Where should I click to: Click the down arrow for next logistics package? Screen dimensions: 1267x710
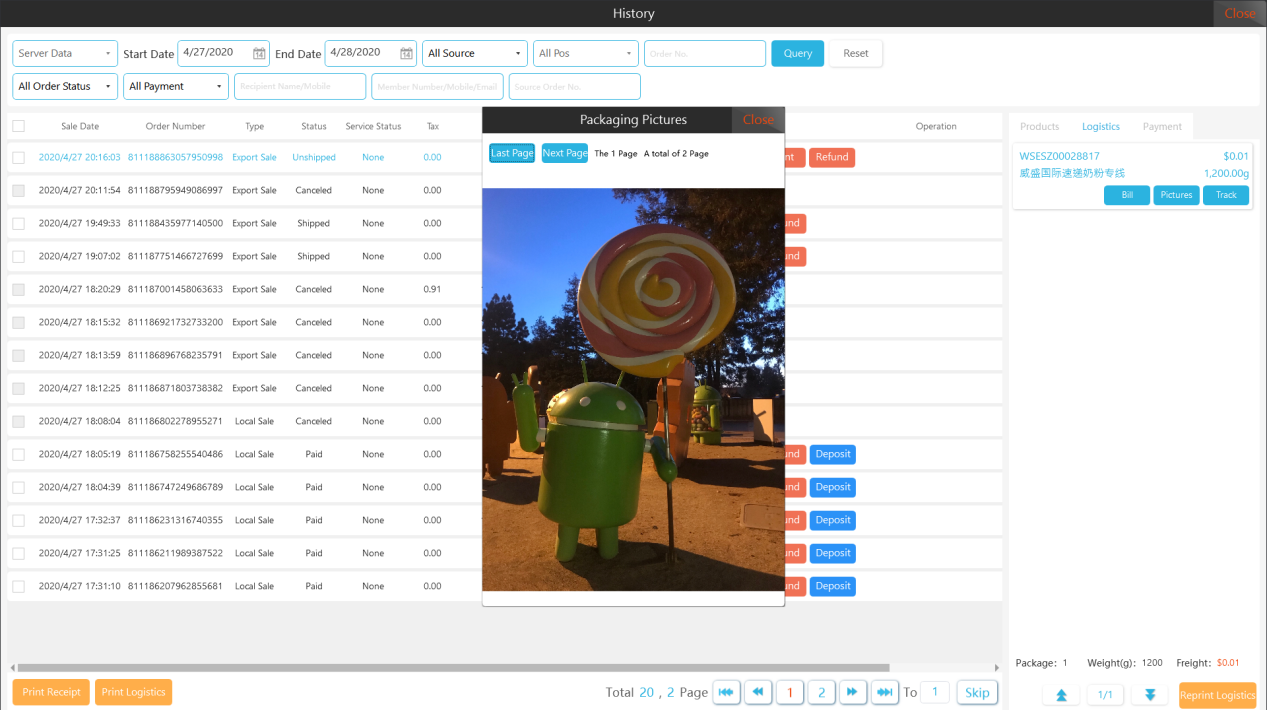pyautogui.click(x=1150, y=695)
